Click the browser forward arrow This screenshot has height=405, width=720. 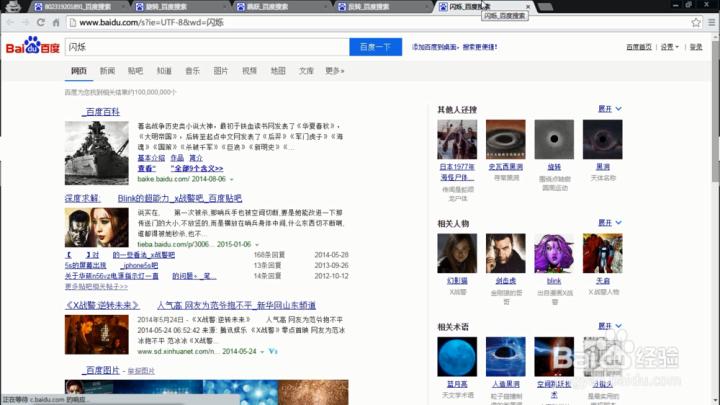click(x=25, y=22)
